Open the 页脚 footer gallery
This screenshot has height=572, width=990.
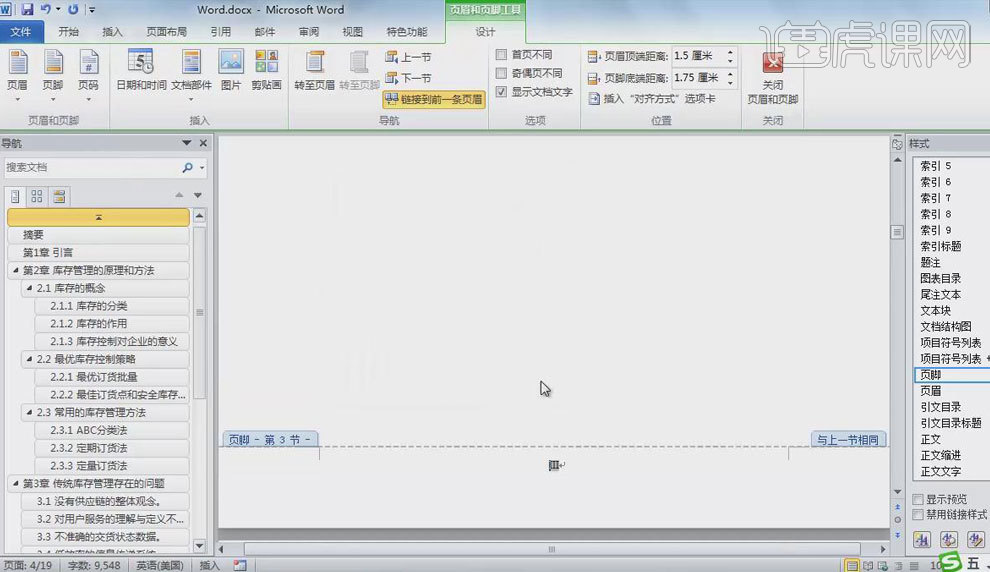pyautogui.click(x=53, y=76)
